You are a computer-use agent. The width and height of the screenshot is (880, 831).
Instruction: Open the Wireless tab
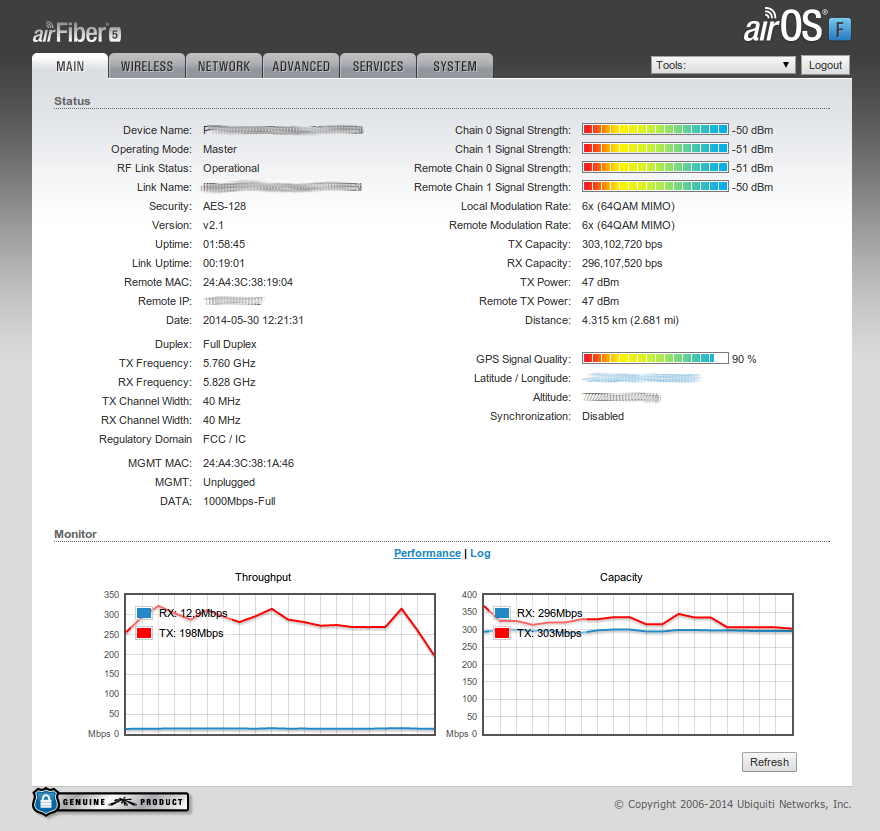[147, 66]
